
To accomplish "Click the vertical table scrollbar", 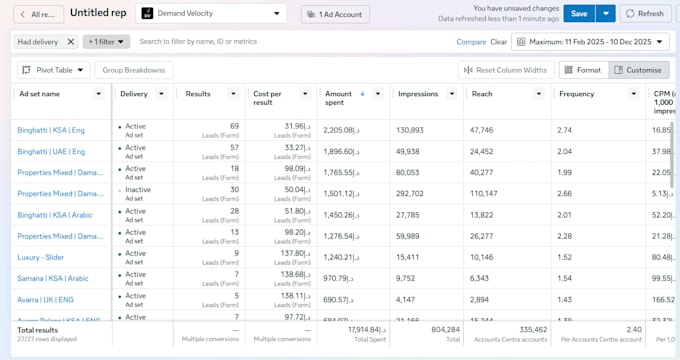I will (672, 156).
